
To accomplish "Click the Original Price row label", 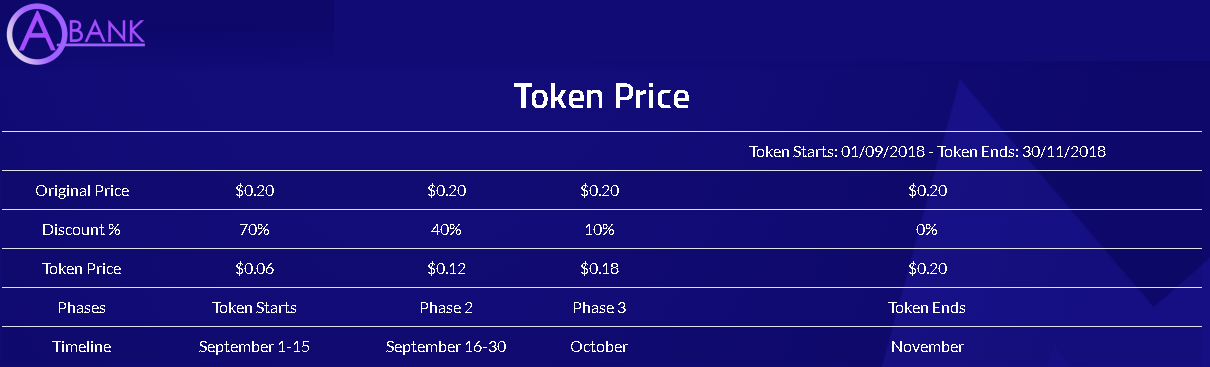I will coord(82,191).
